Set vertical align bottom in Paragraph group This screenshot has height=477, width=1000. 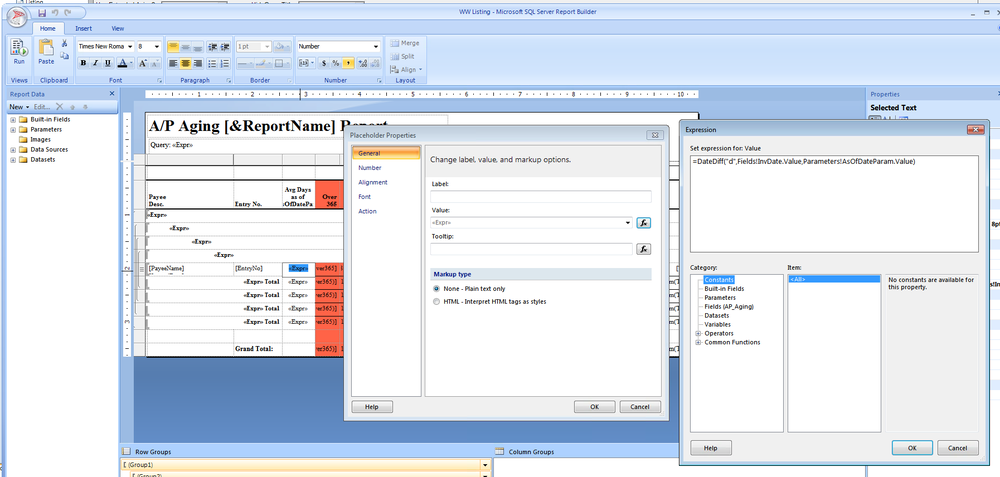(197, 47)
